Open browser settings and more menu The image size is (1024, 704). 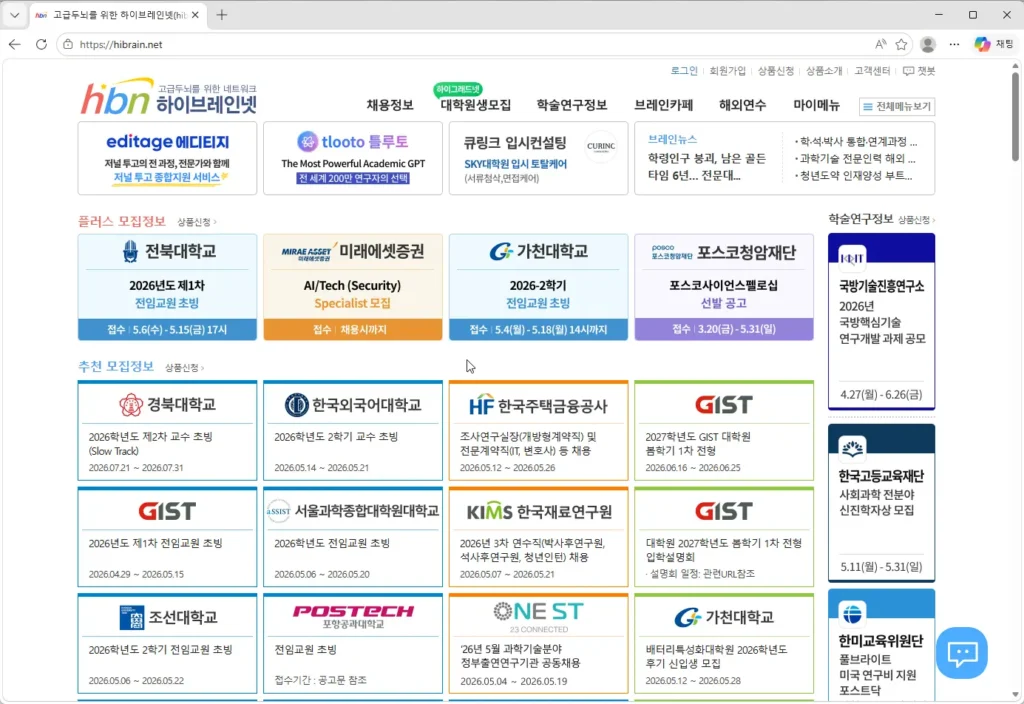click(x=954, y=44)
